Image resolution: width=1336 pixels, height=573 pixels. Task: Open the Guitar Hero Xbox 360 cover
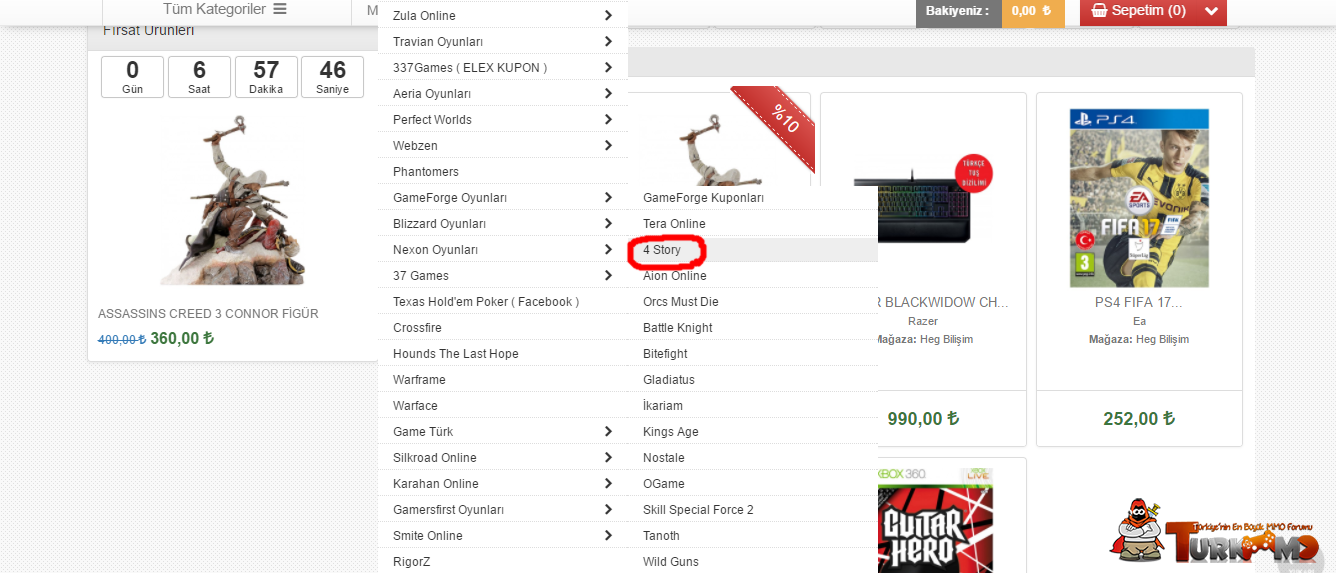[x=934, y=520]
